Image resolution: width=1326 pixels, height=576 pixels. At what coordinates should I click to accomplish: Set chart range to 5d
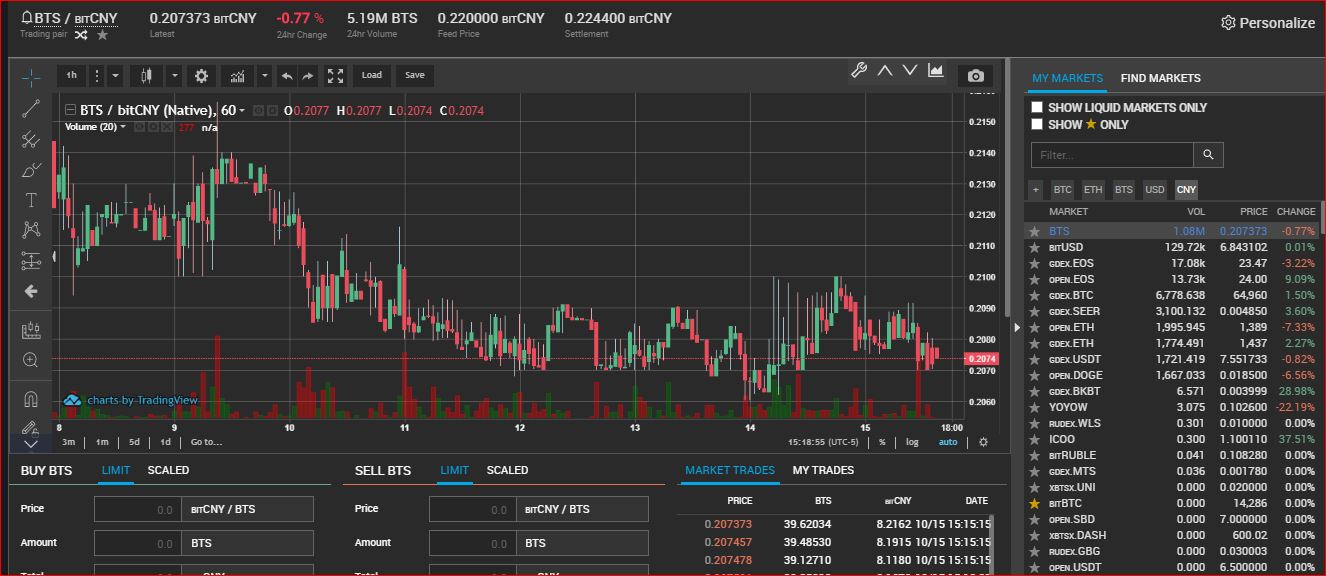point(134,442)
